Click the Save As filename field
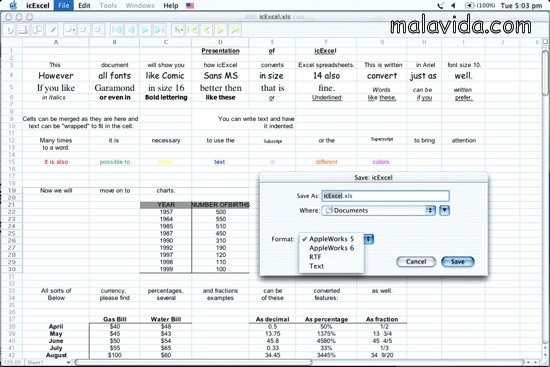 pos(385,196)
